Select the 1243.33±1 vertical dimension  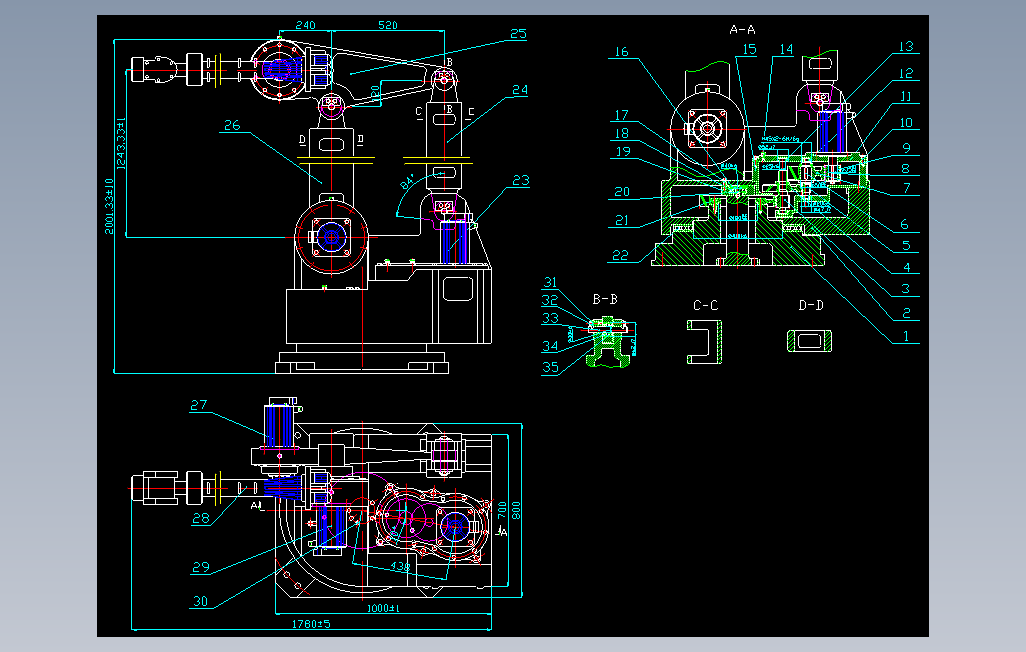[121, 144]
